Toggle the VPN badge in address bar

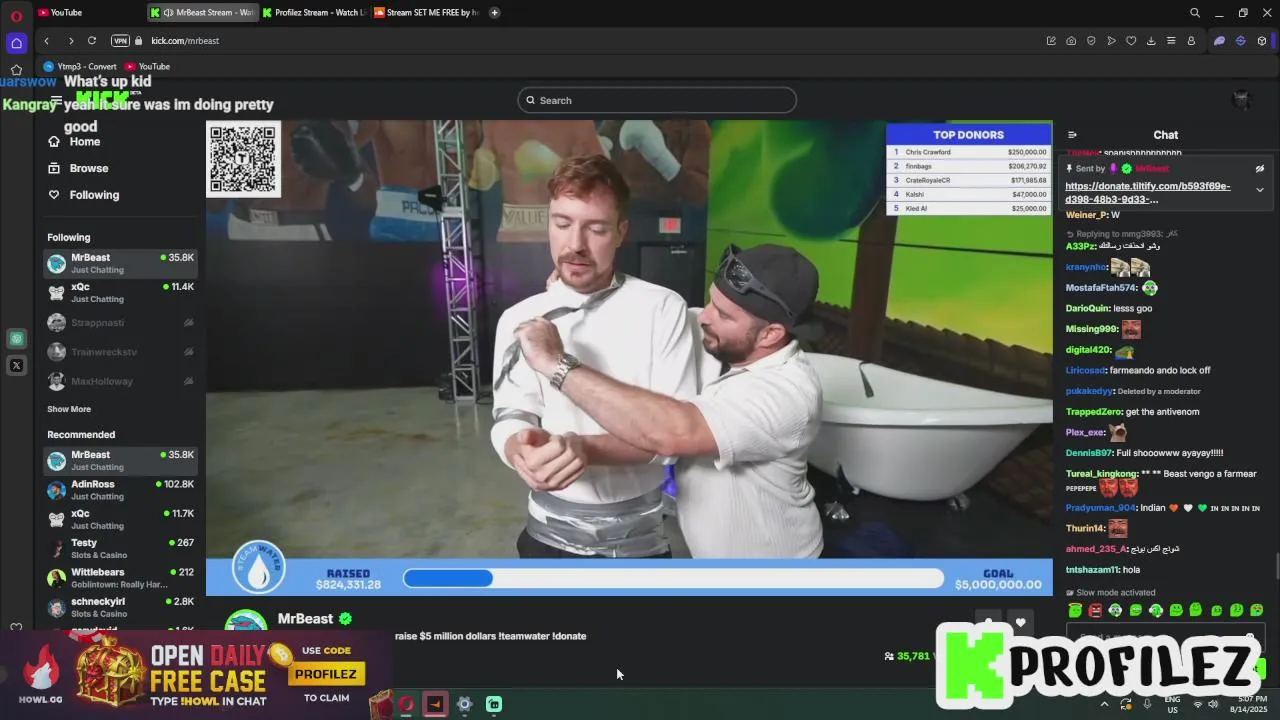(121, 41)
